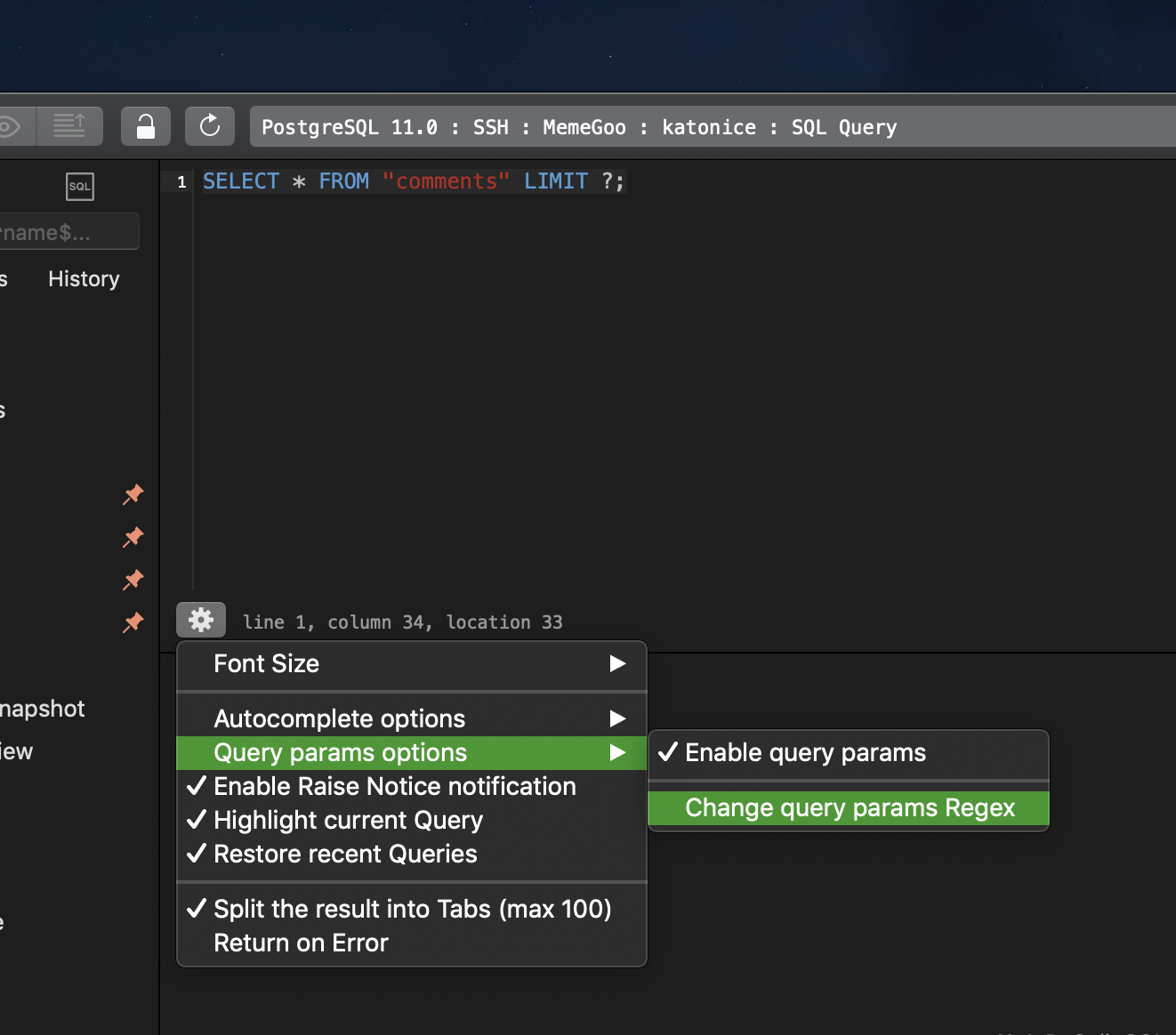1176x1035 pixels.
Task: Click the refresh query icon
Action: coord(209,125)
